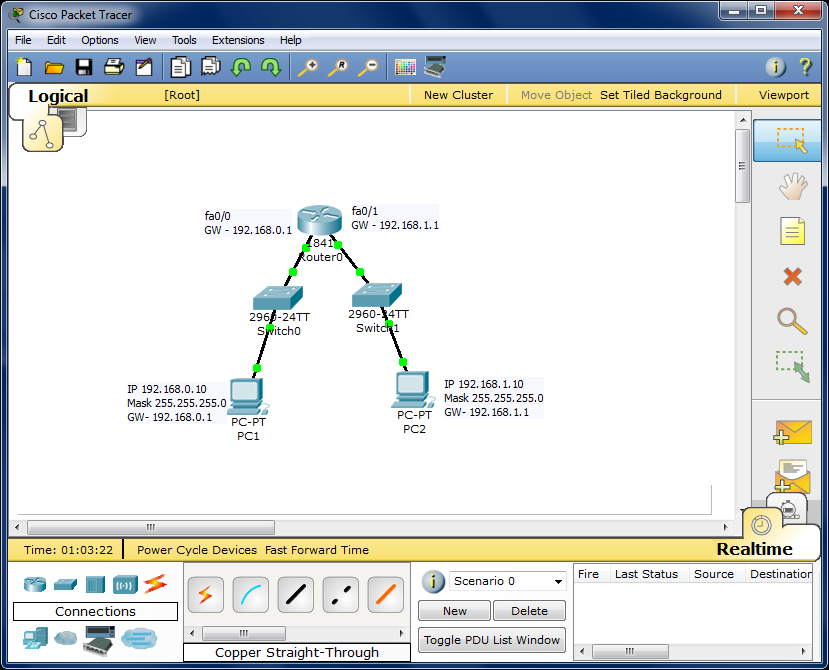Choose the Automatic connection type lightning icon
Image resolution: width=829 pixels, height=670 pixels.
point(205,594)
